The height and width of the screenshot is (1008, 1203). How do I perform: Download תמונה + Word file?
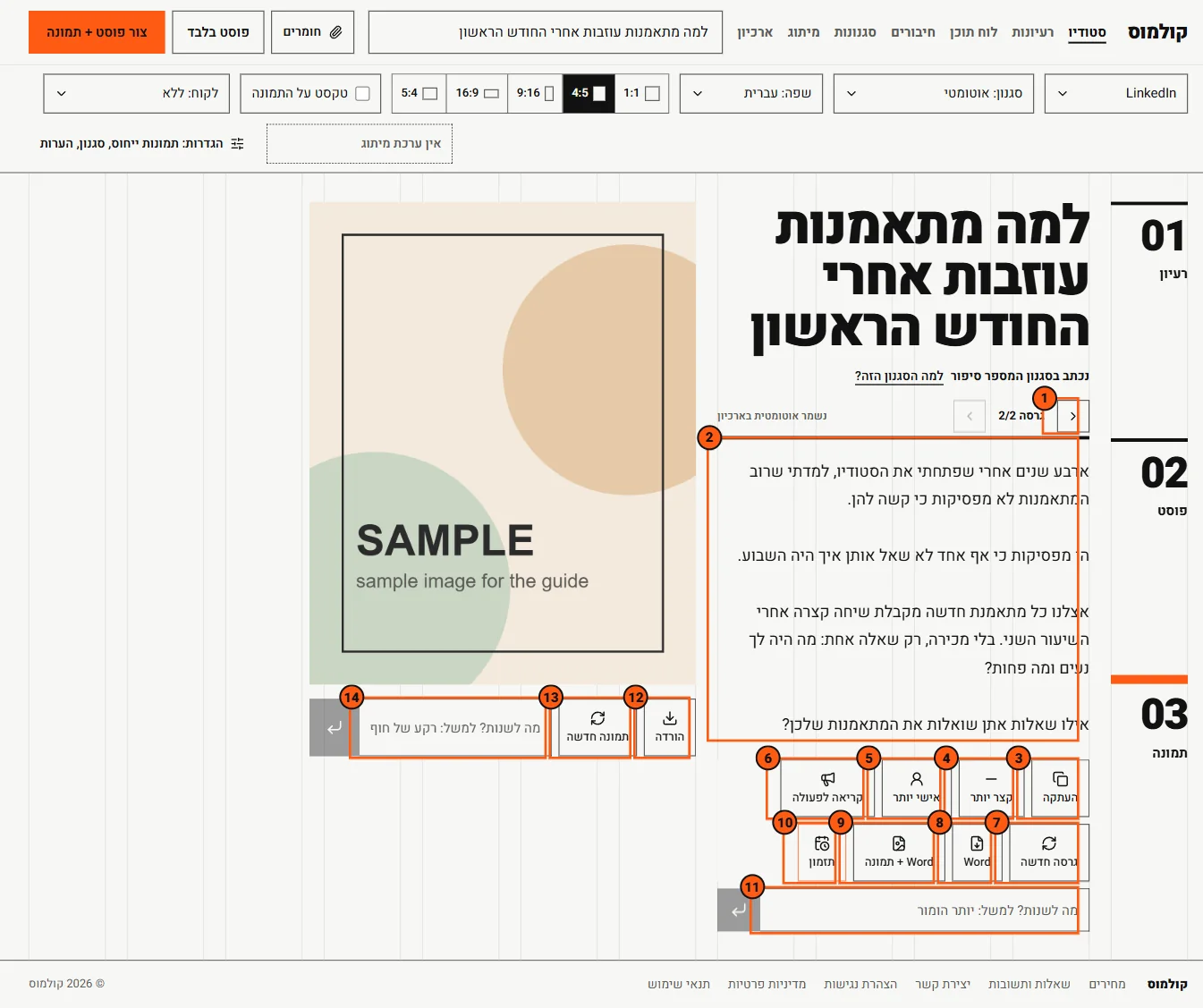[899, 852]
